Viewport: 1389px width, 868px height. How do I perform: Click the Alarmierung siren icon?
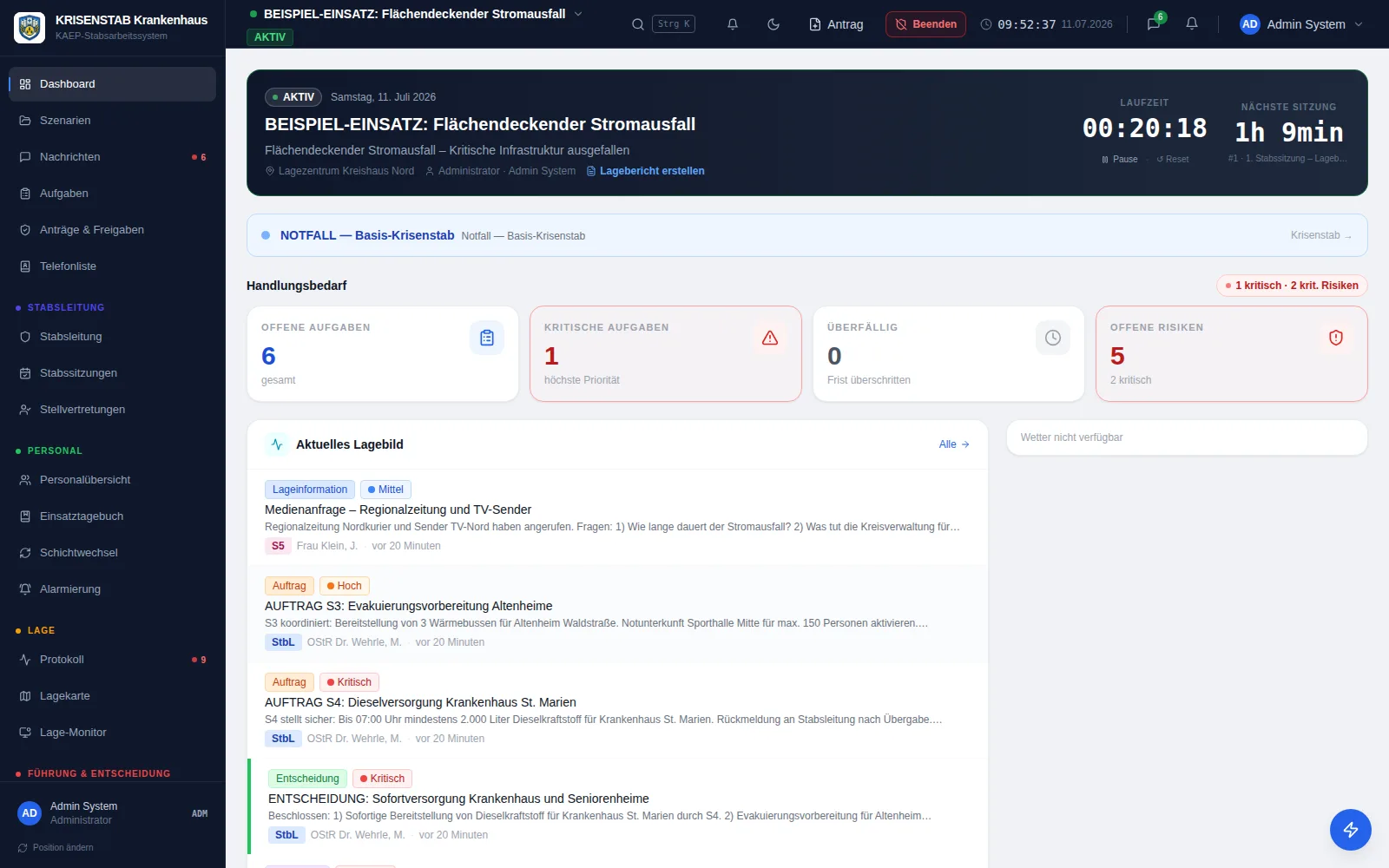click(25, 589)
